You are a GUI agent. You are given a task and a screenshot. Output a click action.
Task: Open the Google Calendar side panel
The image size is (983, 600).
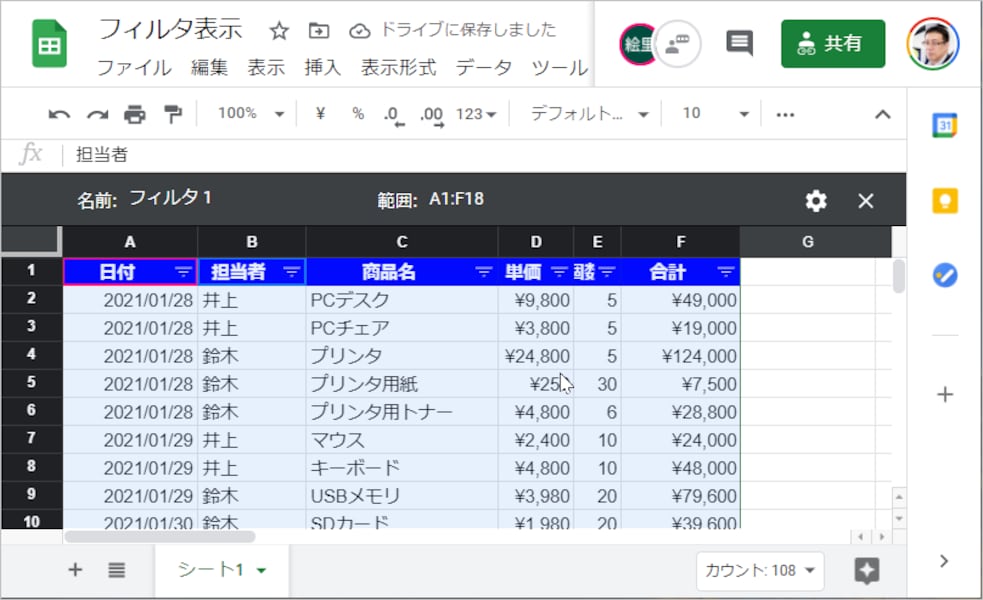click(945, 125)
